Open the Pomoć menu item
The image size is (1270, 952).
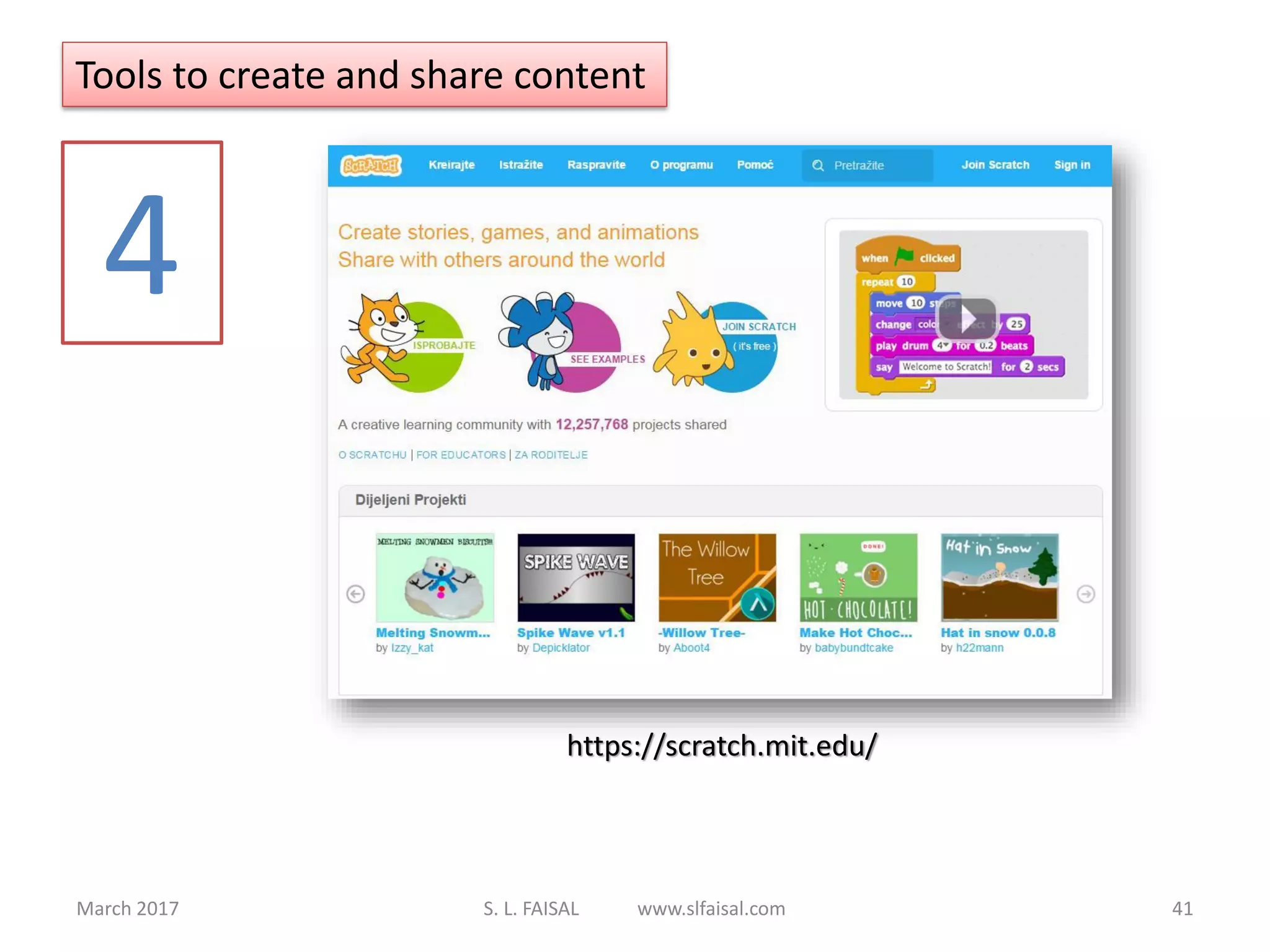point(755,165)
